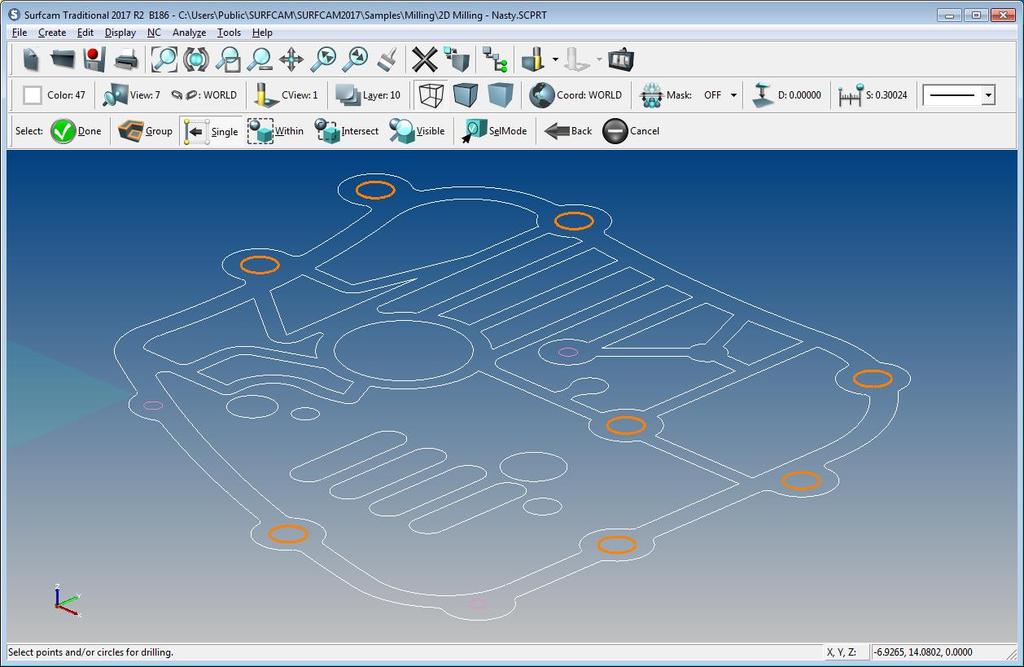Select the large central circle in the drawing
This screenshot has height=667, width=1024.
(x=404, y=351)
